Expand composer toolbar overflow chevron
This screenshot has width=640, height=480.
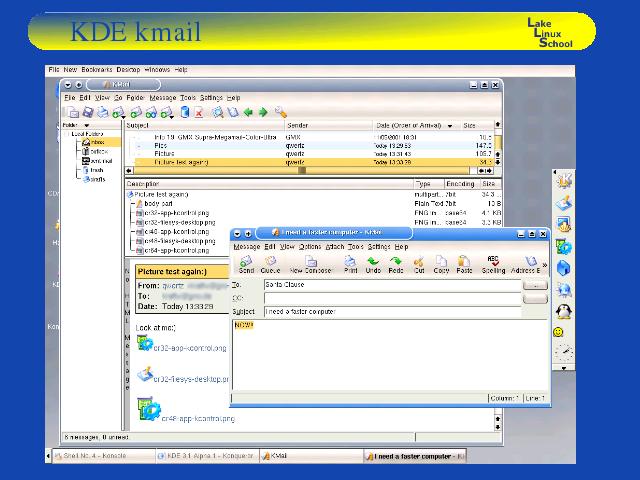tap(544, 265)
